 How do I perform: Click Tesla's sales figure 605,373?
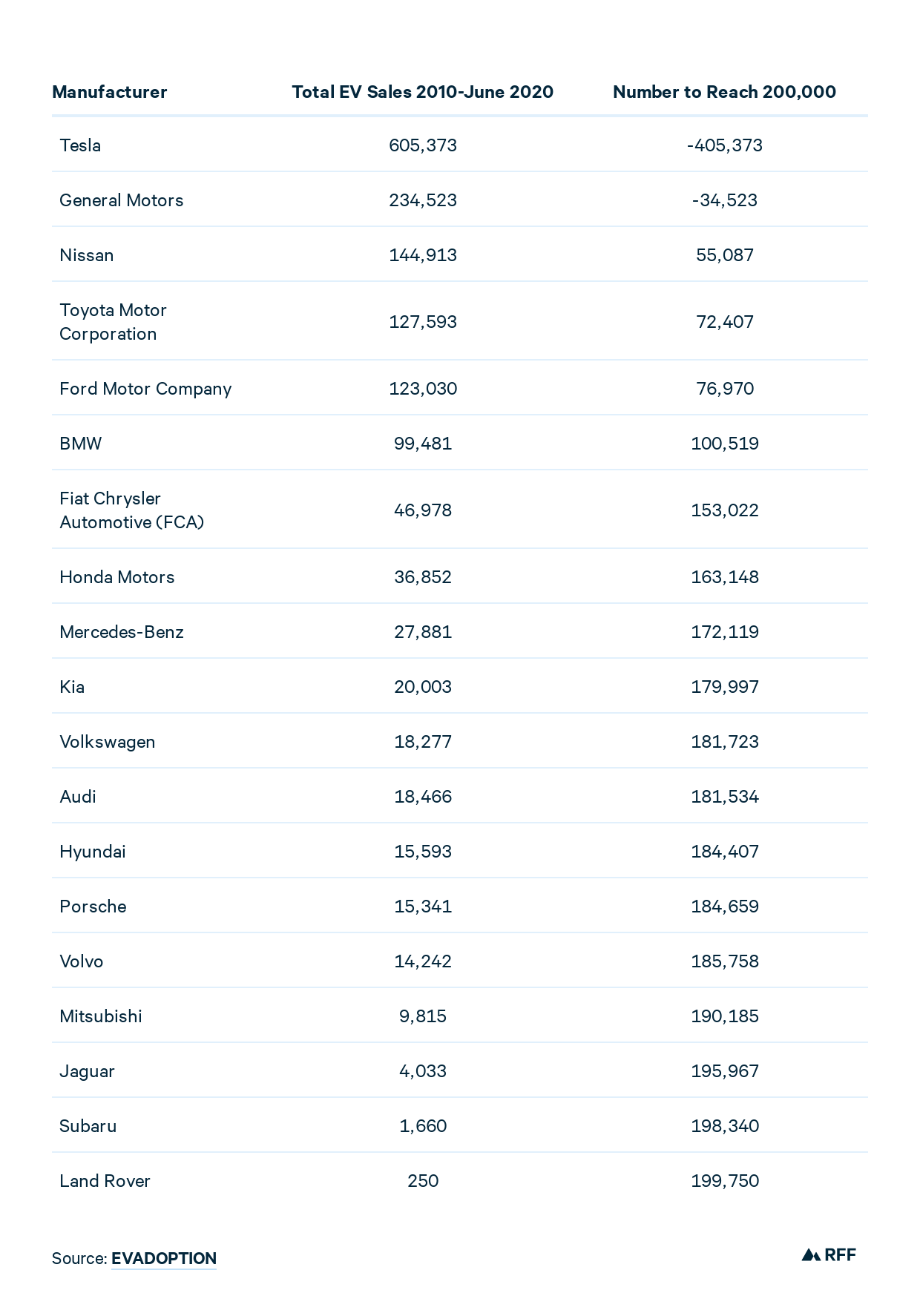[423, 145]
